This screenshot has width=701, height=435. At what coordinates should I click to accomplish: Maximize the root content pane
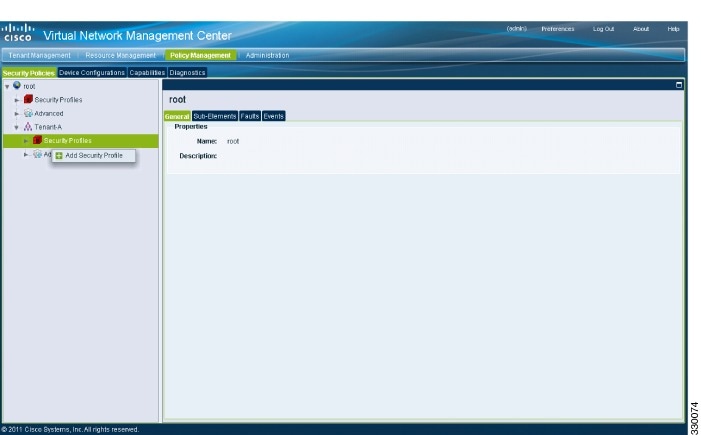(679, 84)
